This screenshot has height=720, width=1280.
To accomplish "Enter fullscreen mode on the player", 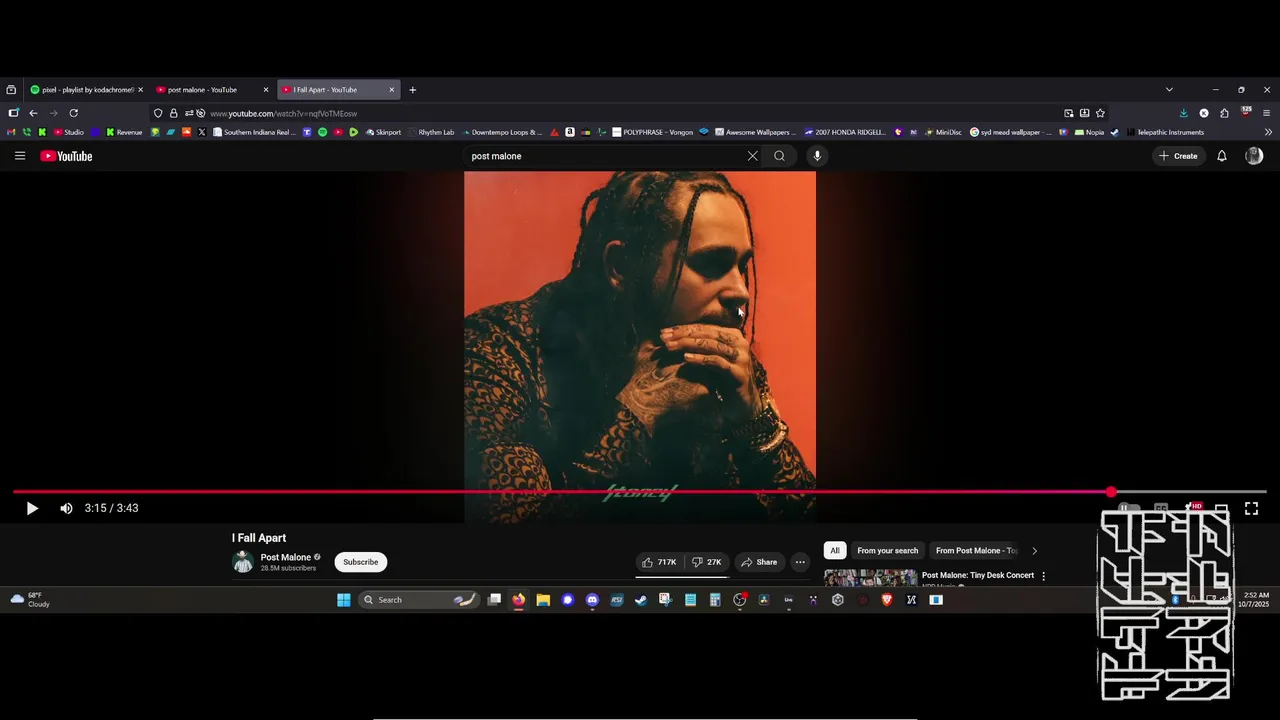I will (x=1251, y=508).
